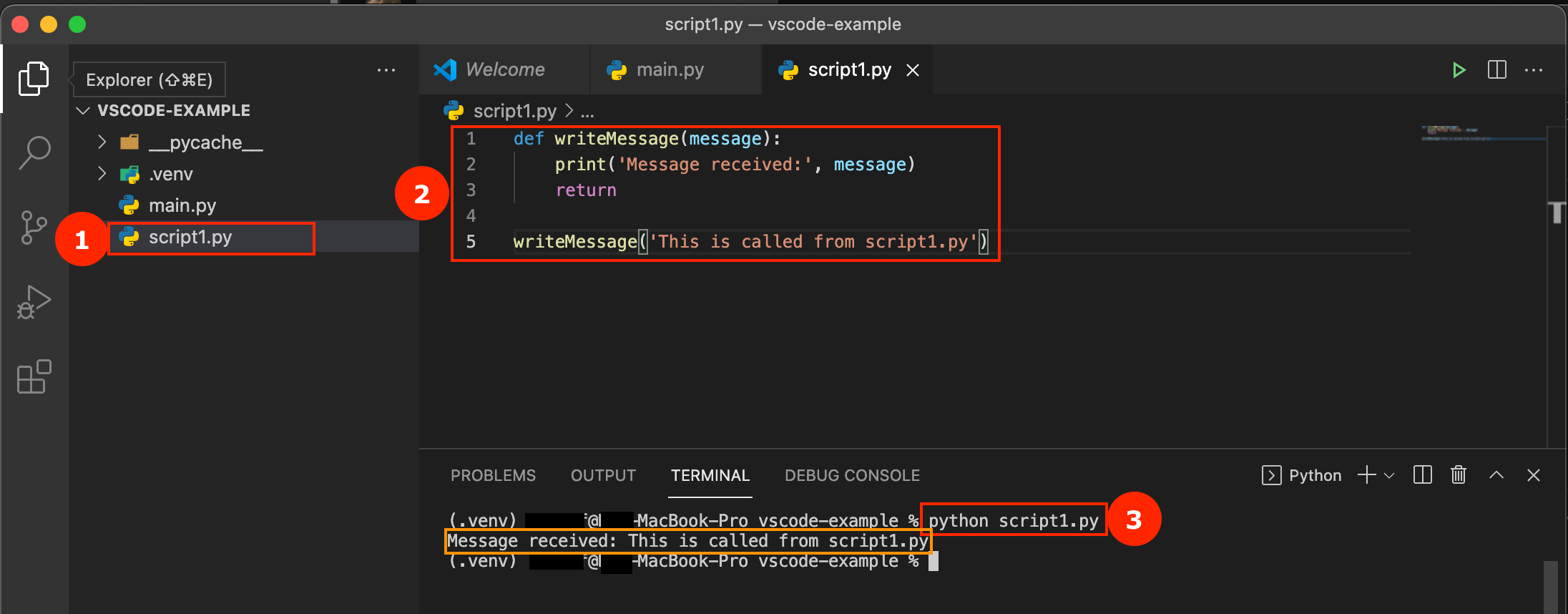Click line number 4 in the gutter
Image resolution: width=1568 pixels, height=614 pixels.
pyautogui.click(x=471, y=216)
